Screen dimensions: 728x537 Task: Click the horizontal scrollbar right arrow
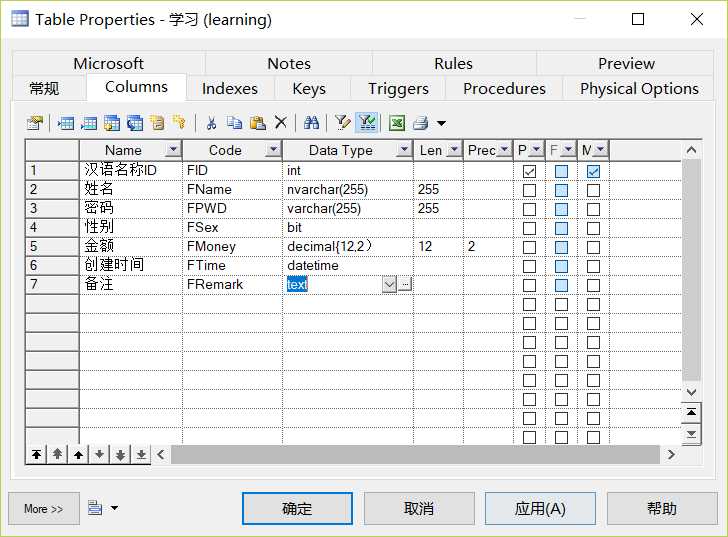click(671, 454)
